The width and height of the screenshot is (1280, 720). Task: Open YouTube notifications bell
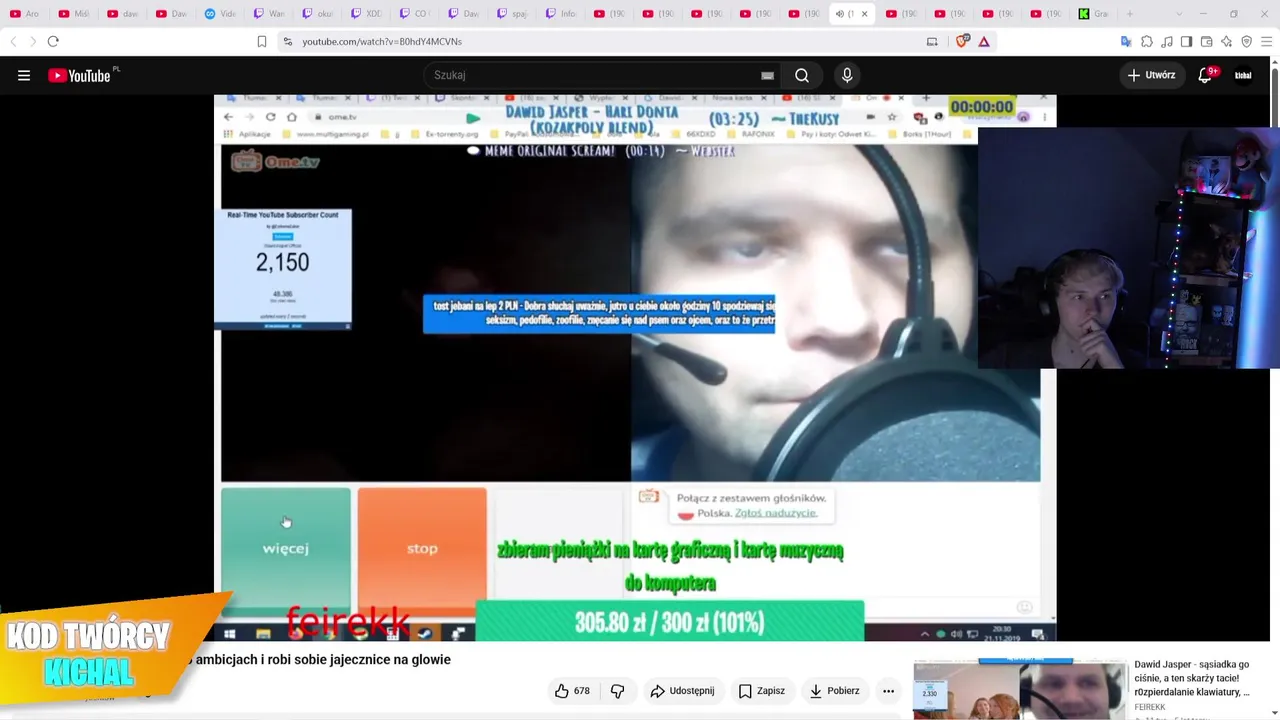pos(1205,75)
